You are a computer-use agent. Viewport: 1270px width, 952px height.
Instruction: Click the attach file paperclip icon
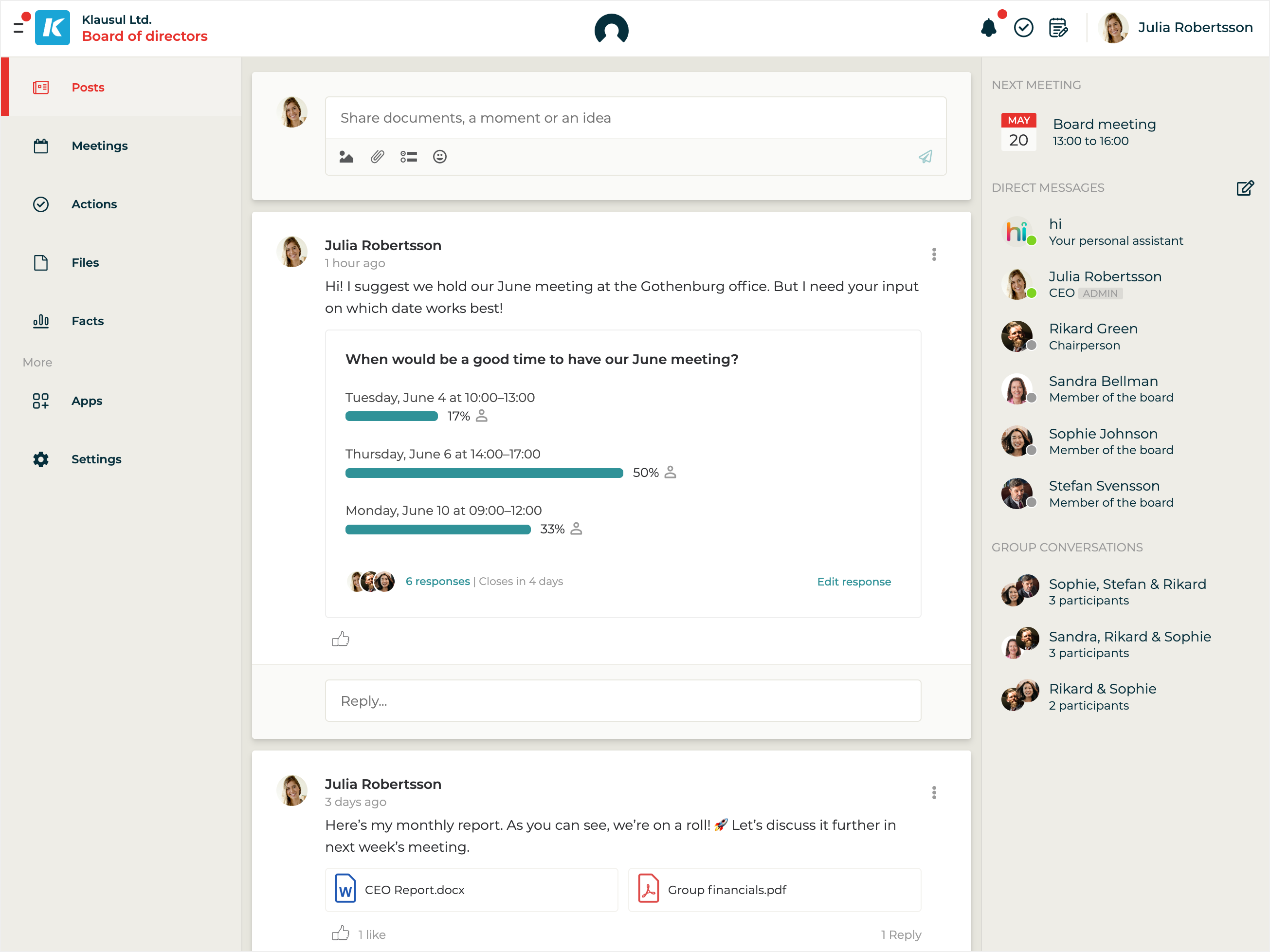377,157
